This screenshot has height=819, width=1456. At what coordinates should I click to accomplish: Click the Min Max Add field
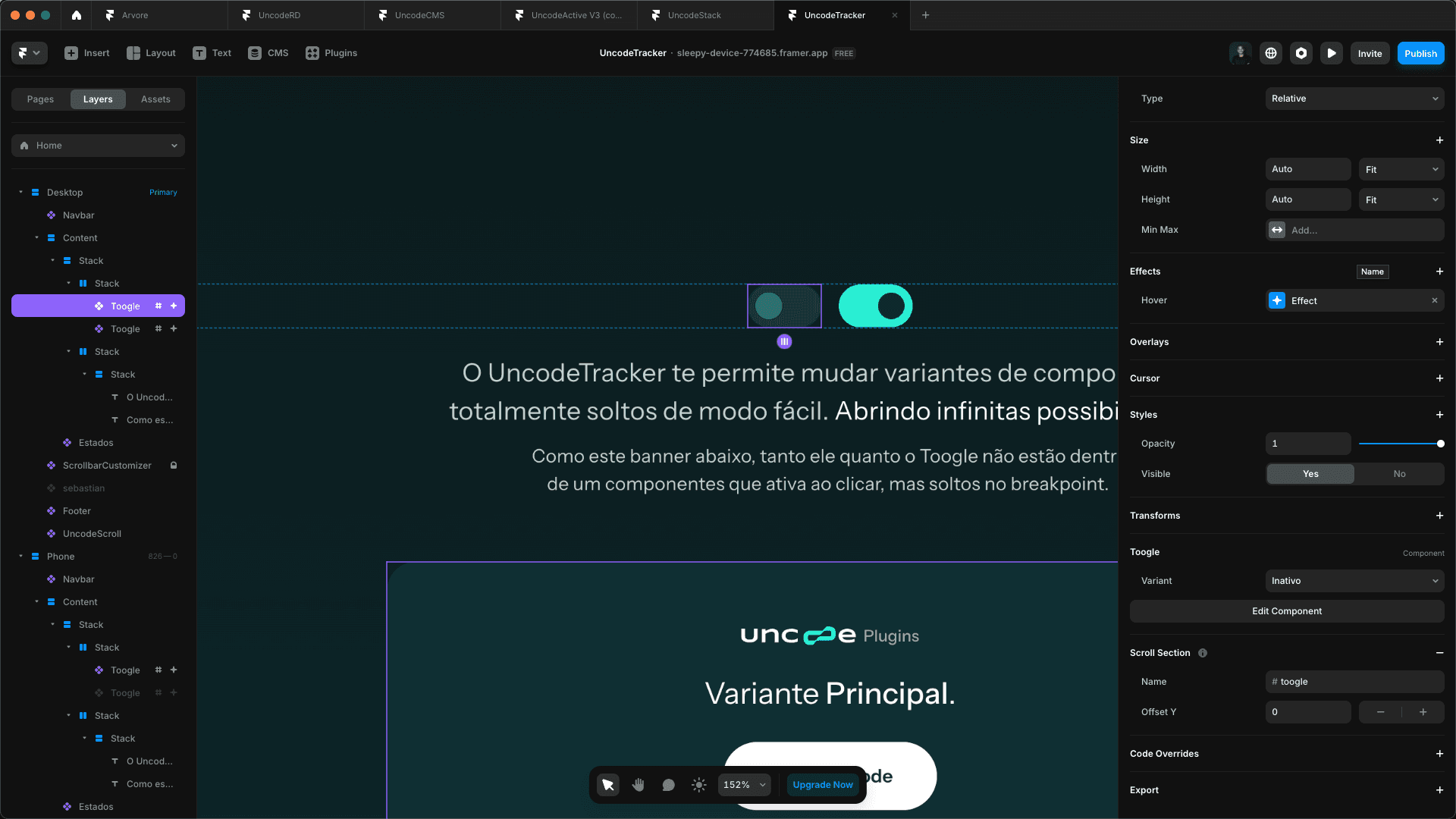tap(1354, 230)
